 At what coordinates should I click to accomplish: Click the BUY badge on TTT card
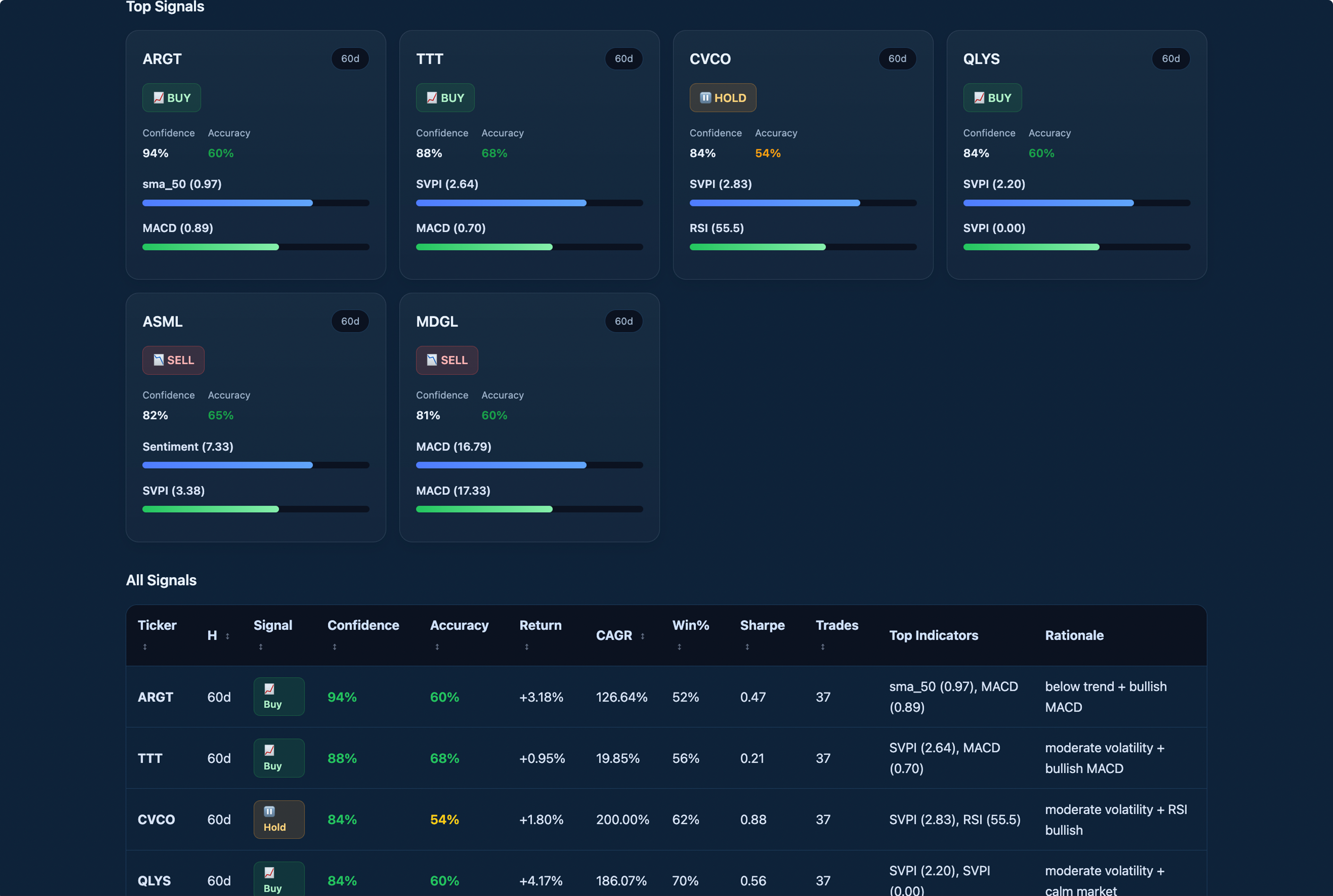[445, 97]
